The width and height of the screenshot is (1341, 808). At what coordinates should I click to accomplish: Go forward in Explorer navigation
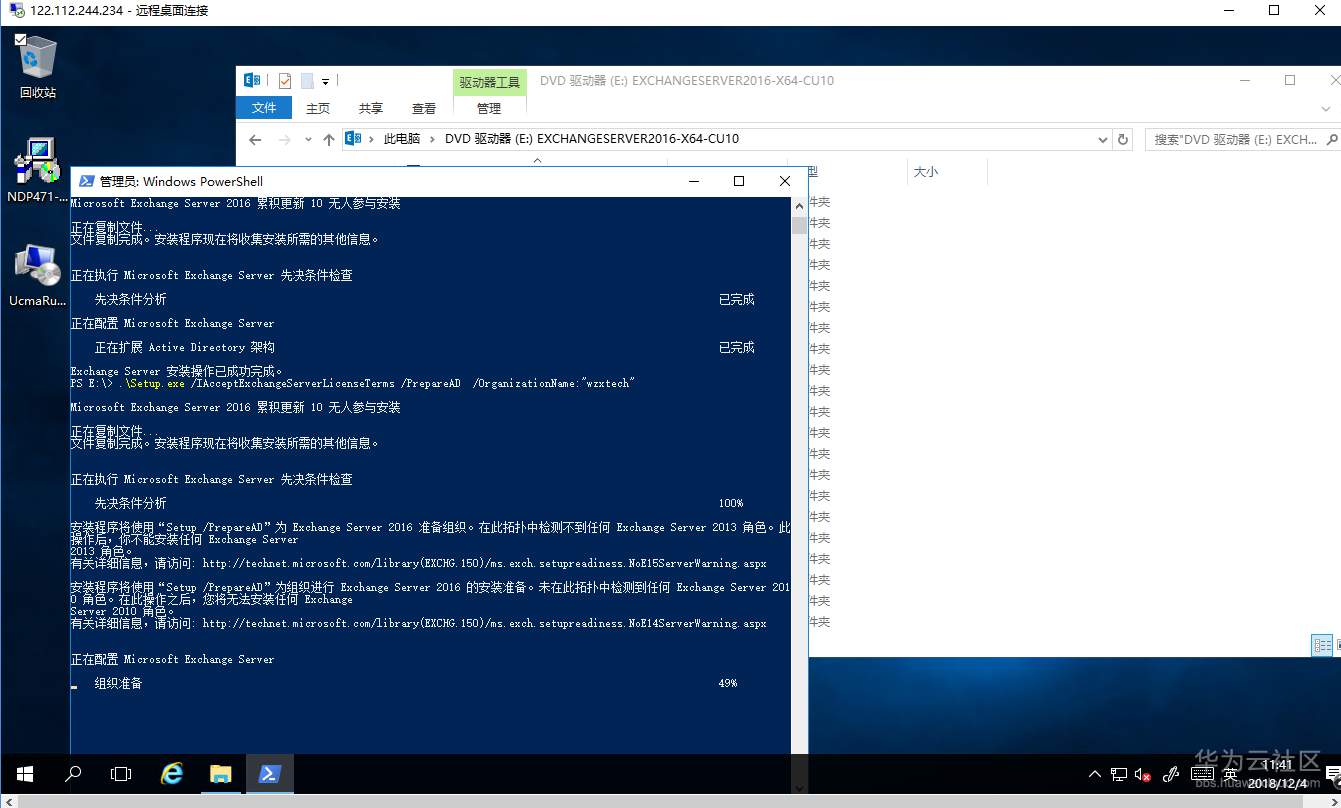pyautogui.click(x=284, y=140)
